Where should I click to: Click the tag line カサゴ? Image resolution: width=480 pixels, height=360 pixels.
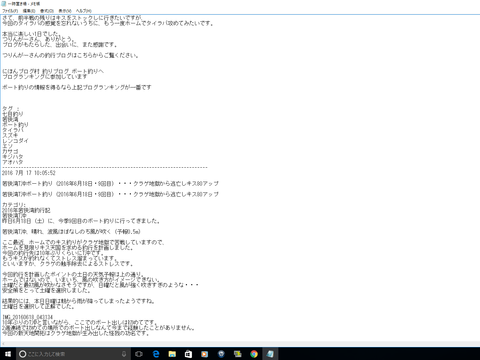(x=10, y=151)
